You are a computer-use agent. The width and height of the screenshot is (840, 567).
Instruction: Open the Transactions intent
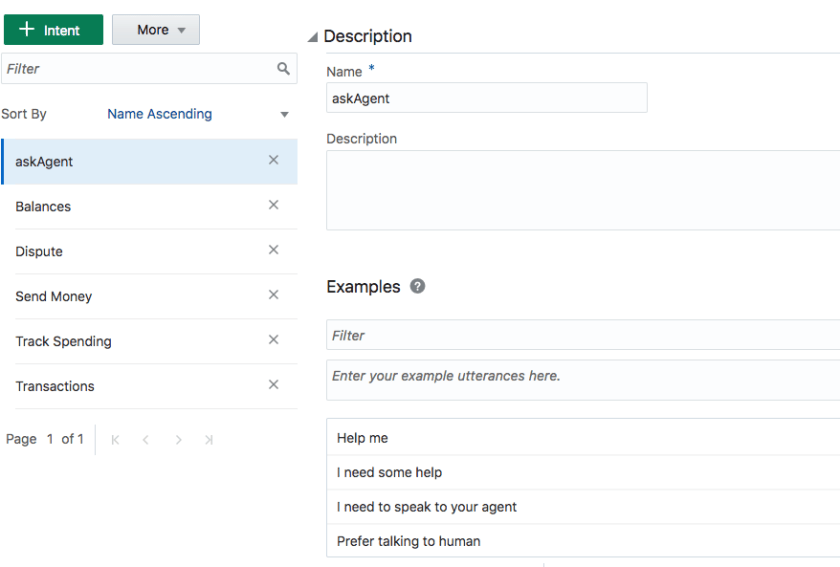coord(55,387)
